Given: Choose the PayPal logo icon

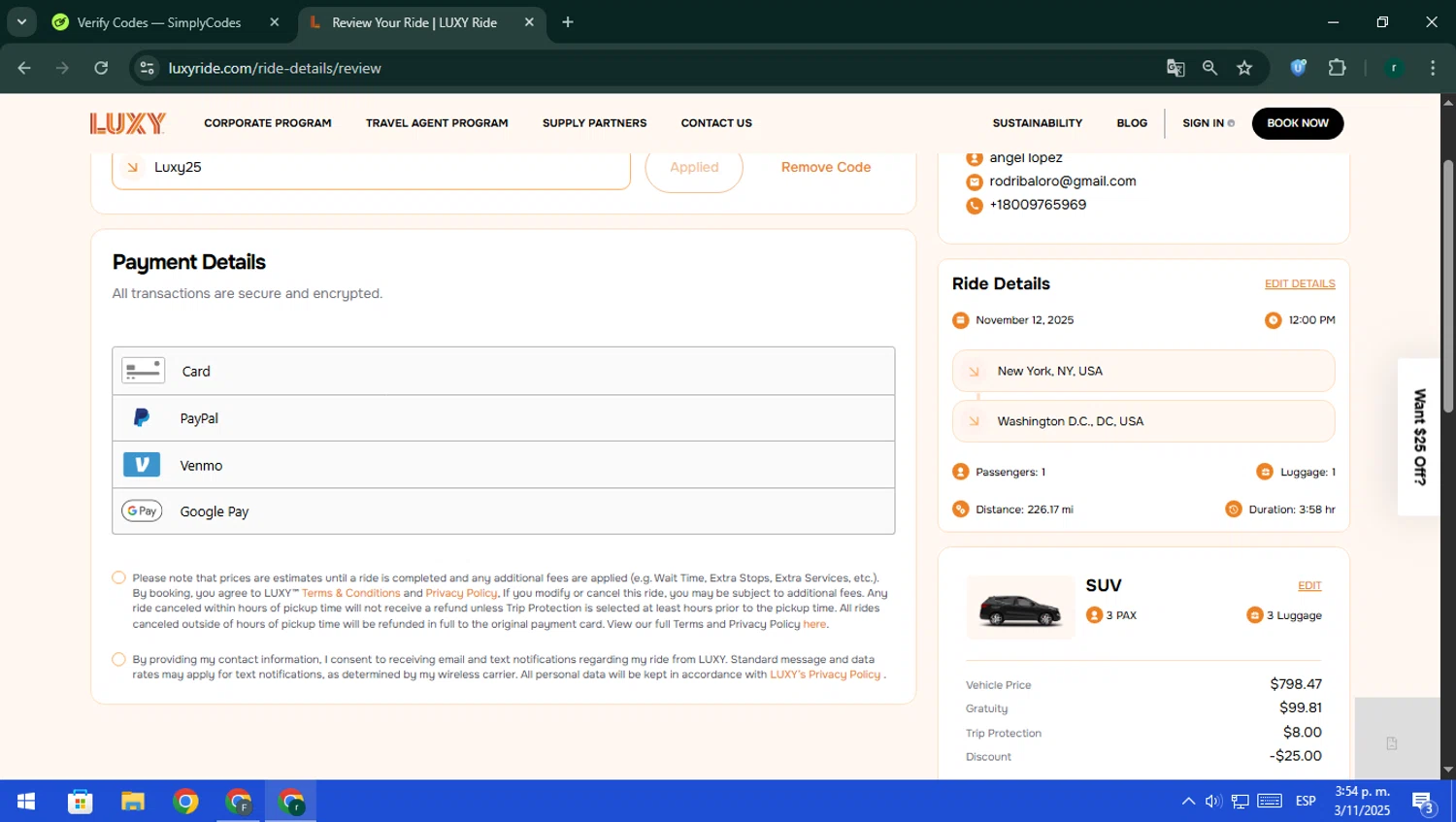Looking at the screenshot, I should 142,418.
